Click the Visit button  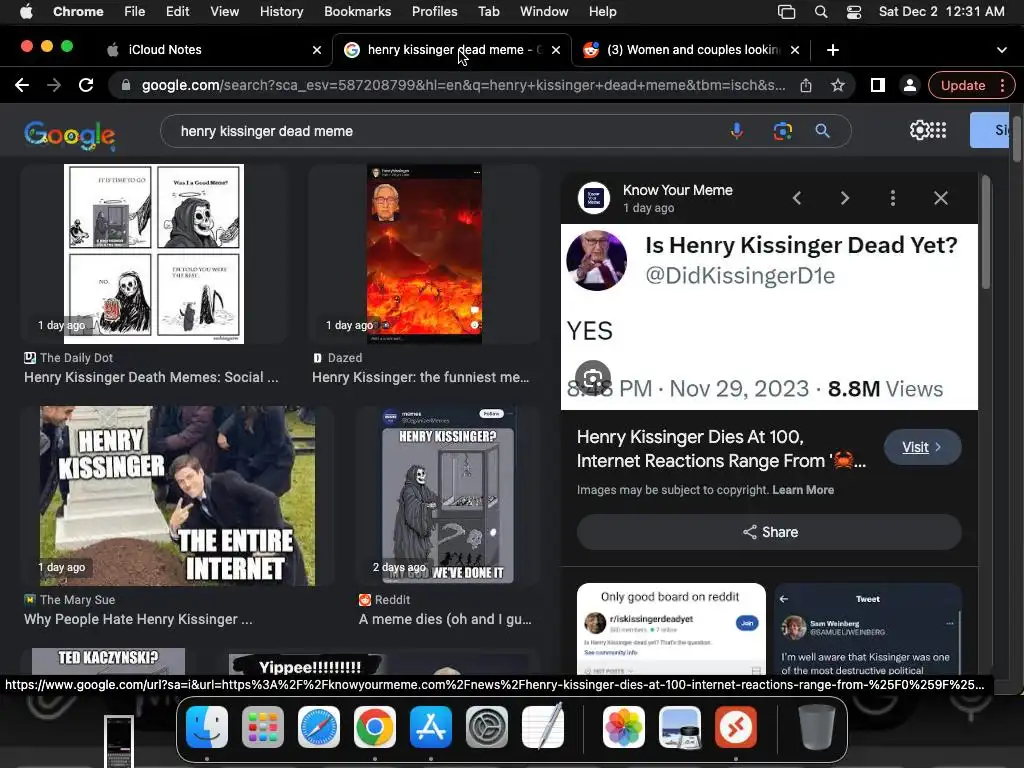pos(922,447)
